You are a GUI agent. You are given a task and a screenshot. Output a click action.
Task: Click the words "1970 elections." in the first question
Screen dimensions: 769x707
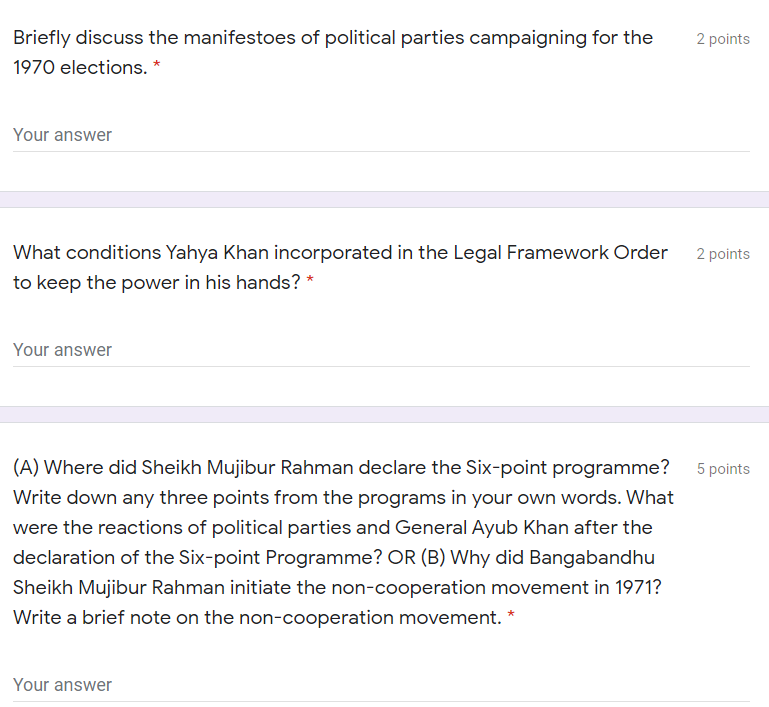[x=80, y=68]
